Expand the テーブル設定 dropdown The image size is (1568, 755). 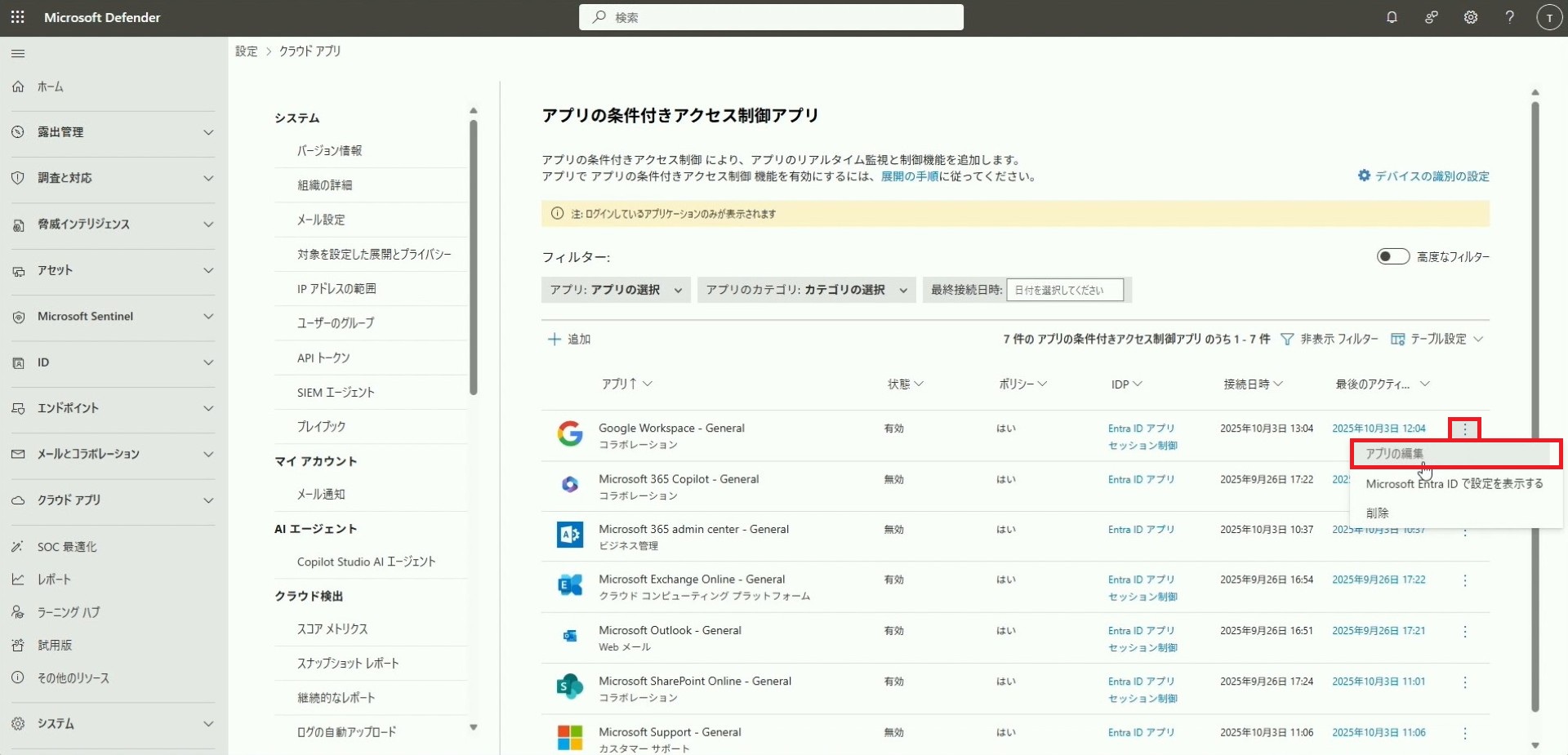click(x=1437, y=340)
